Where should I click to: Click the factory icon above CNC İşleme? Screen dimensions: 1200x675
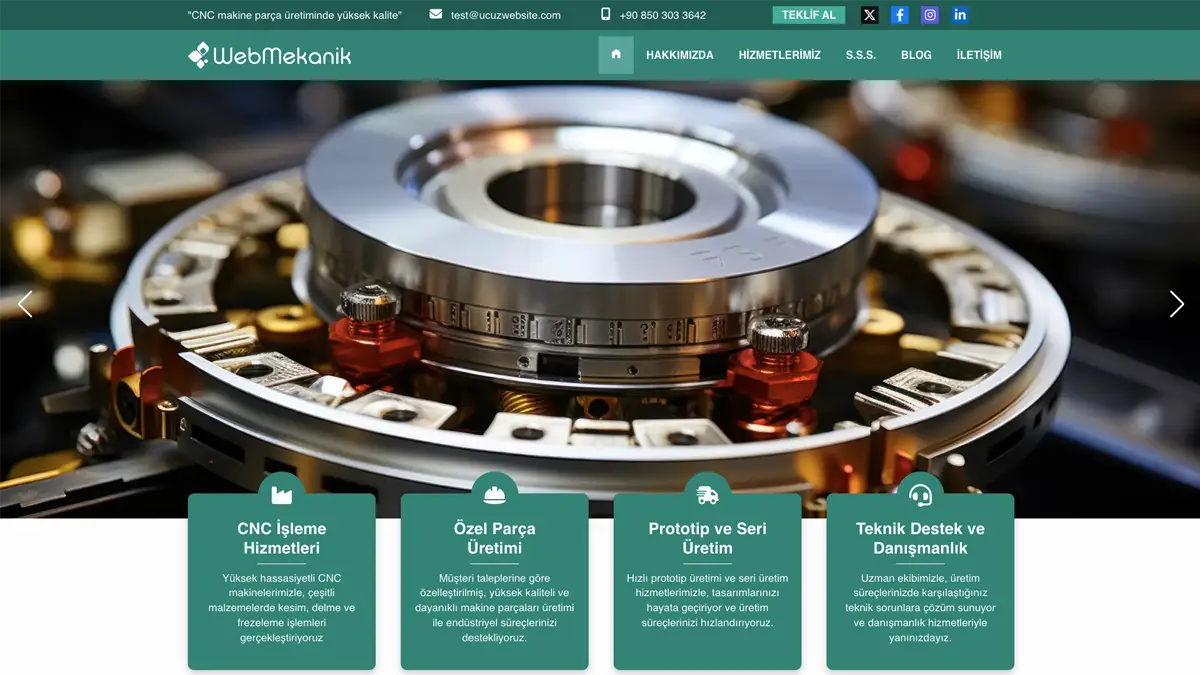coord(282,495)
